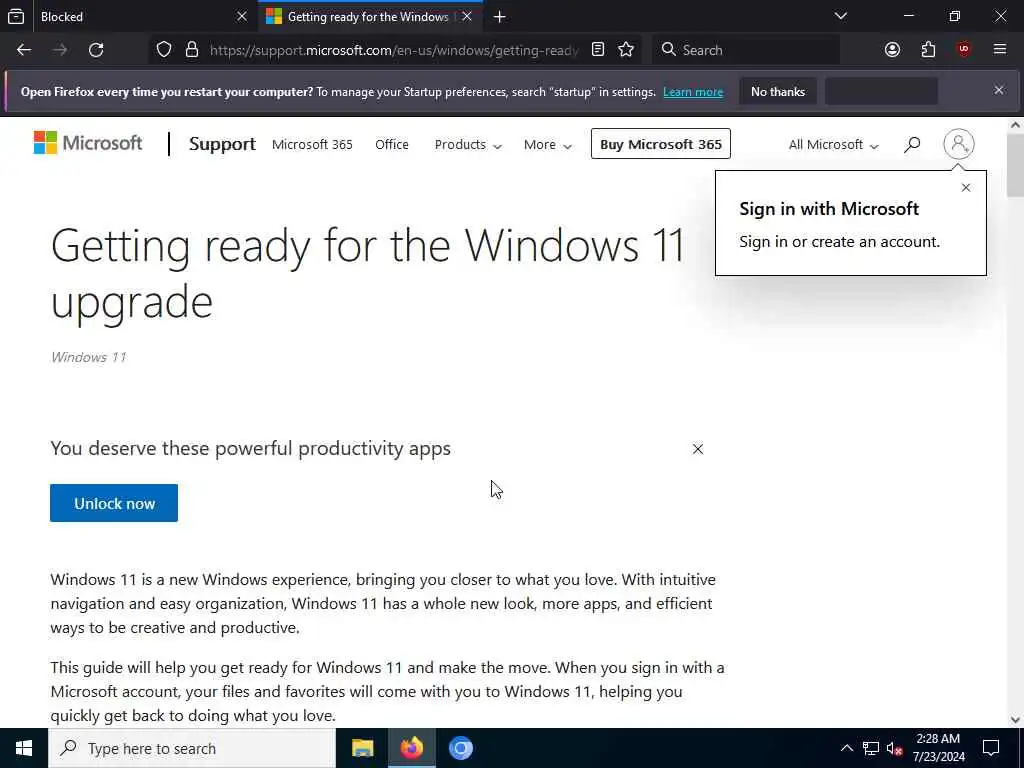The height and width of the screenshot is (768, 1024).
Task: Click the scrollbar down arrow
Action: [x=1015, y=720]
